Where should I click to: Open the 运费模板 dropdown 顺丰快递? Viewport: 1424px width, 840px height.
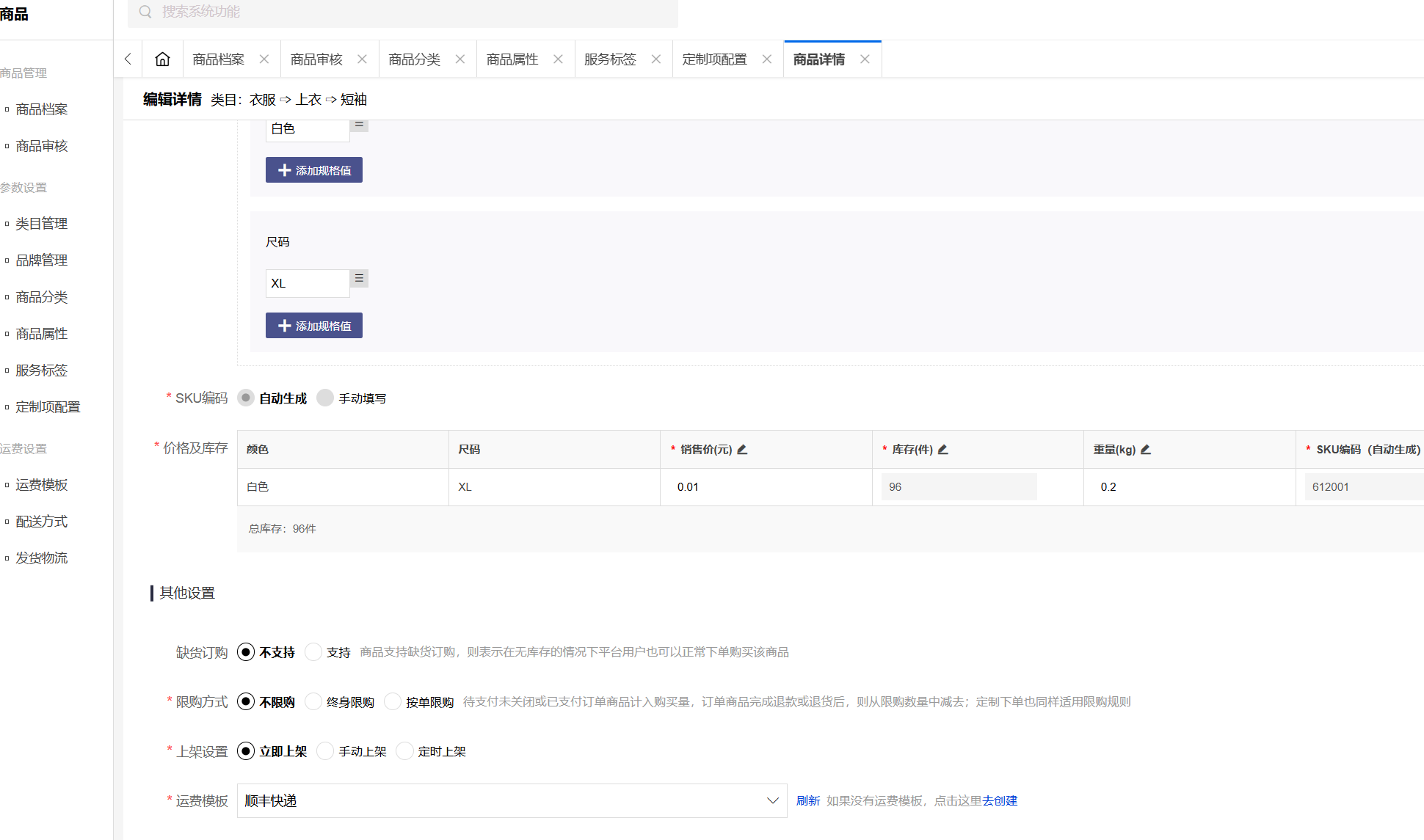point(512,800)
